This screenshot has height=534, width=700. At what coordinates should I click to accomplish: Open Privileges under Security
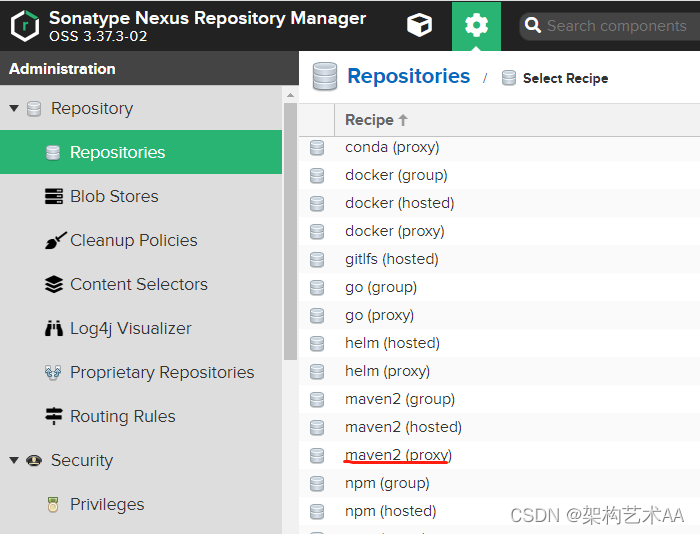(107, 504)
